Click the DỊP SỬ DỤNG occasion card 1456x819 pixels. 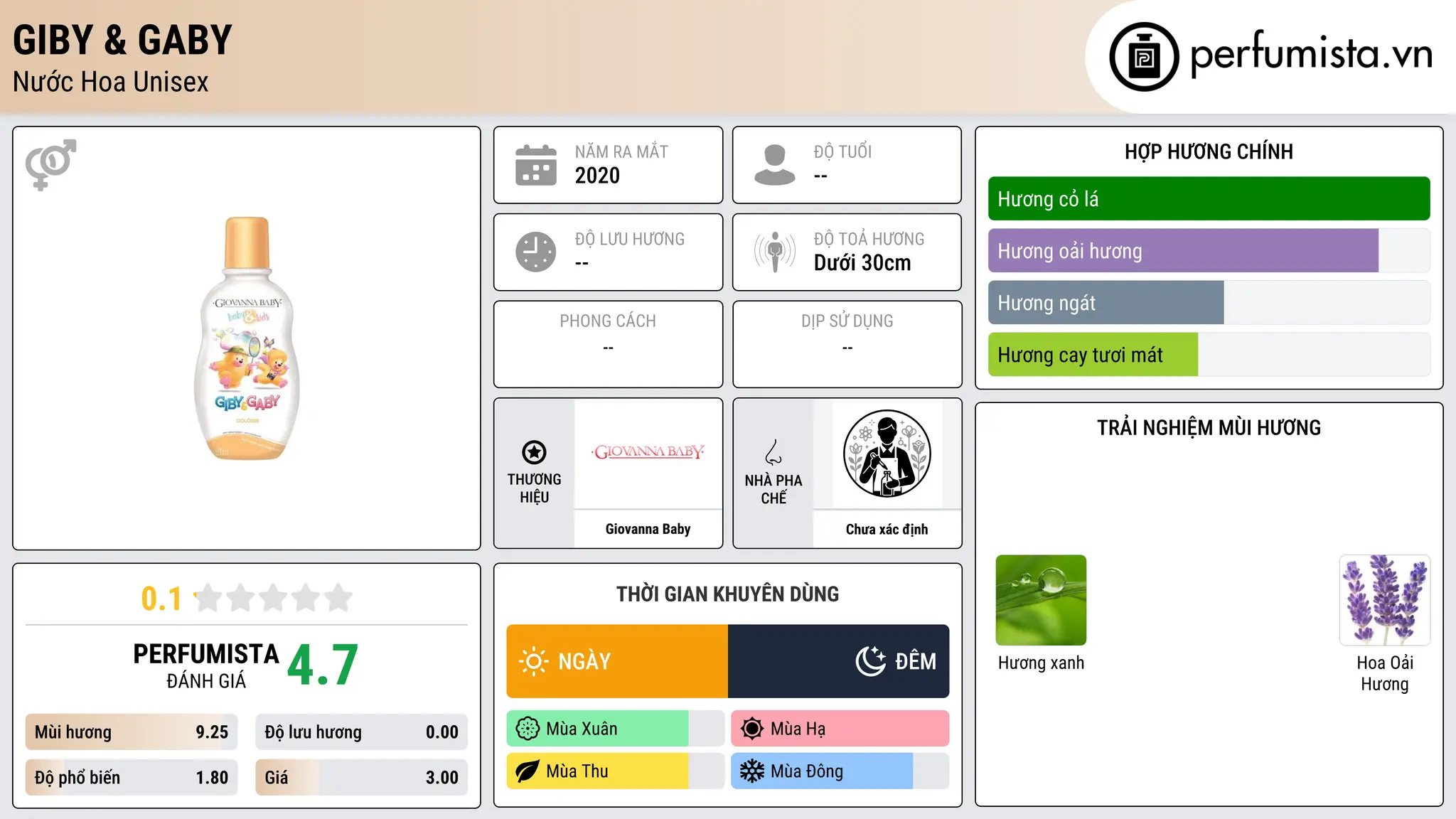coord(847,344)
